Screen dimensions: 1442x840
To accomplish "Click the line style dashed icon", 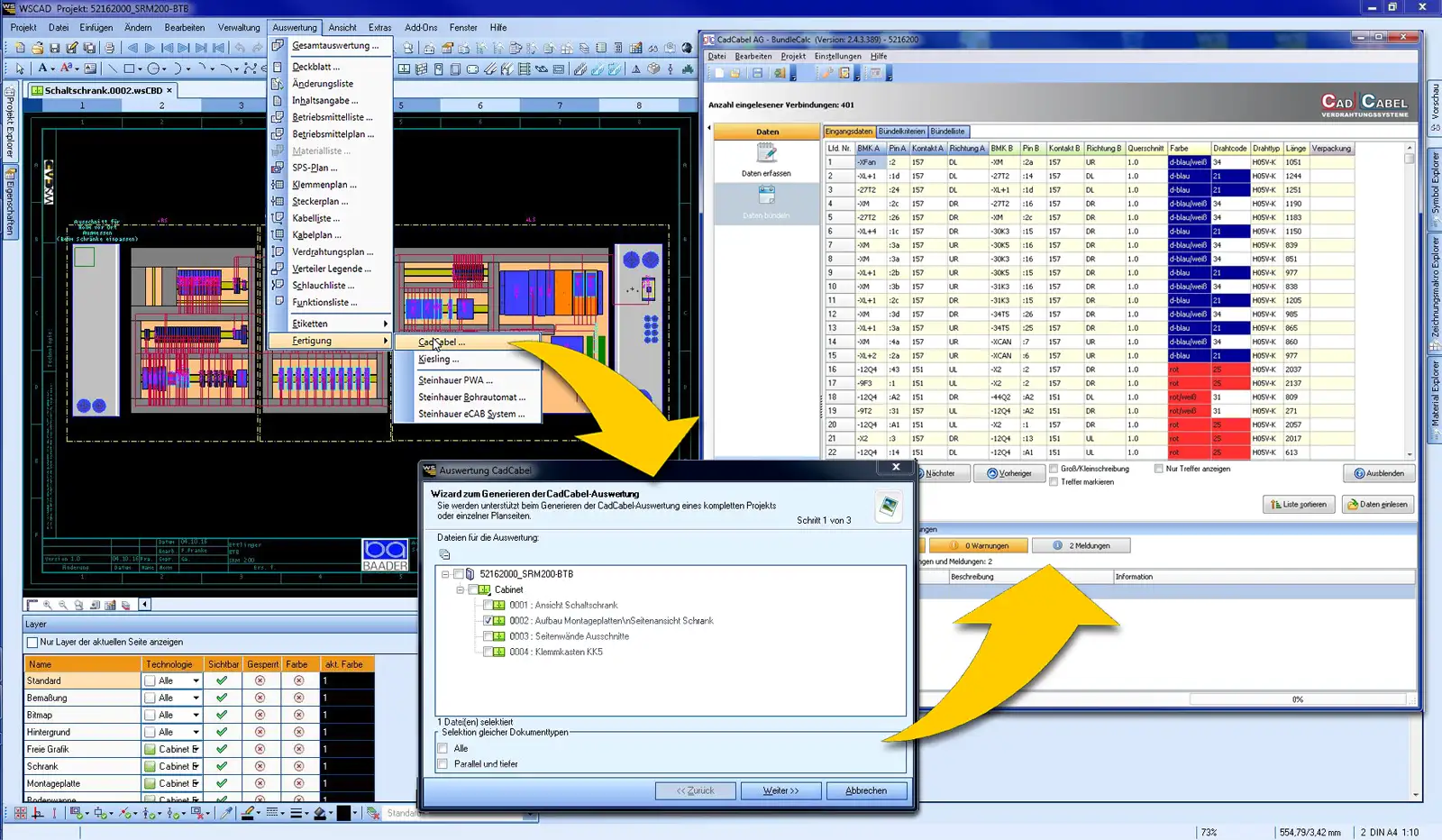I will pyautogui.click(x=271, y=813).
